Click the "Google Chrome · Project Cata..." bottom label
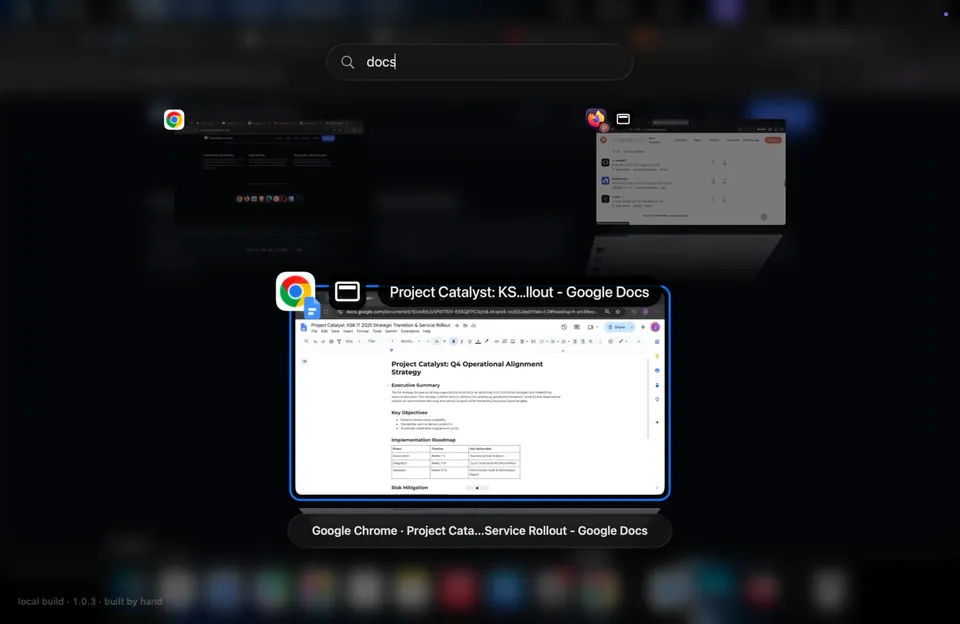This screenshot has height=624, width=960. [479, 531]
